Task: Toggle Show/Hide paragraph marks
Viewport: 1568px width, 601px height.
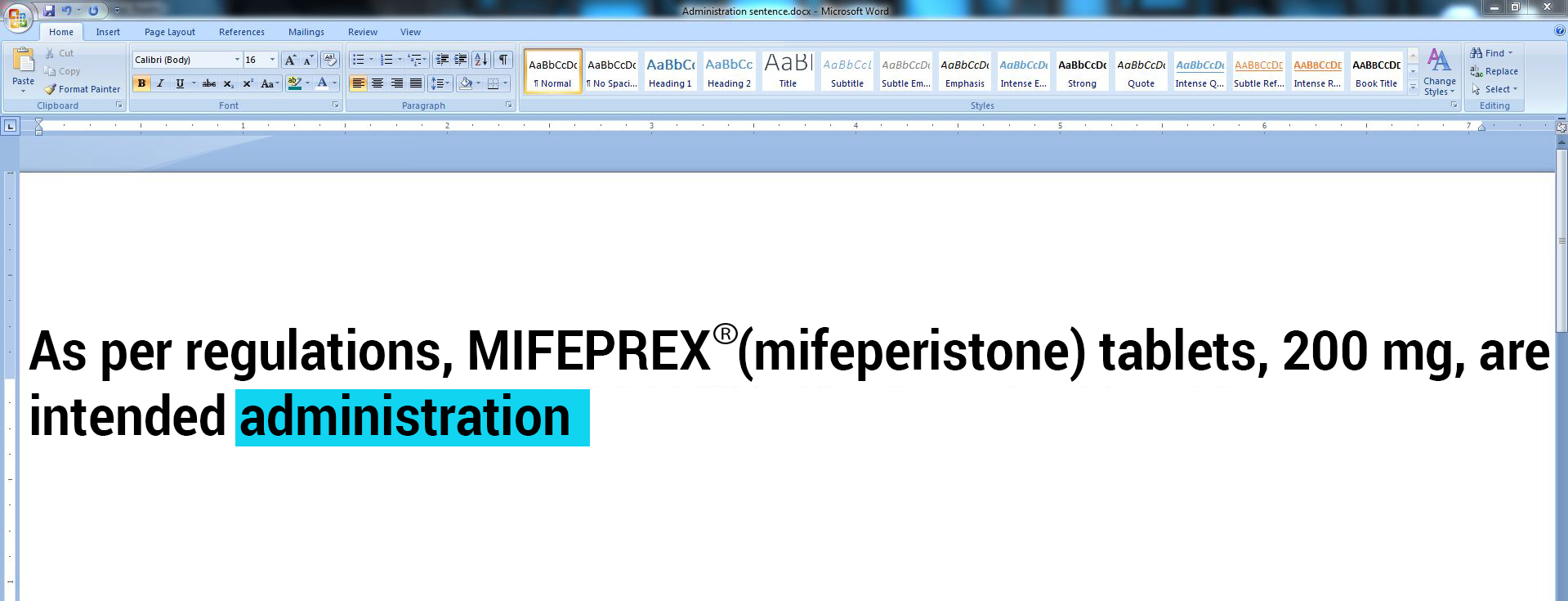Action: tap(503, 60)
